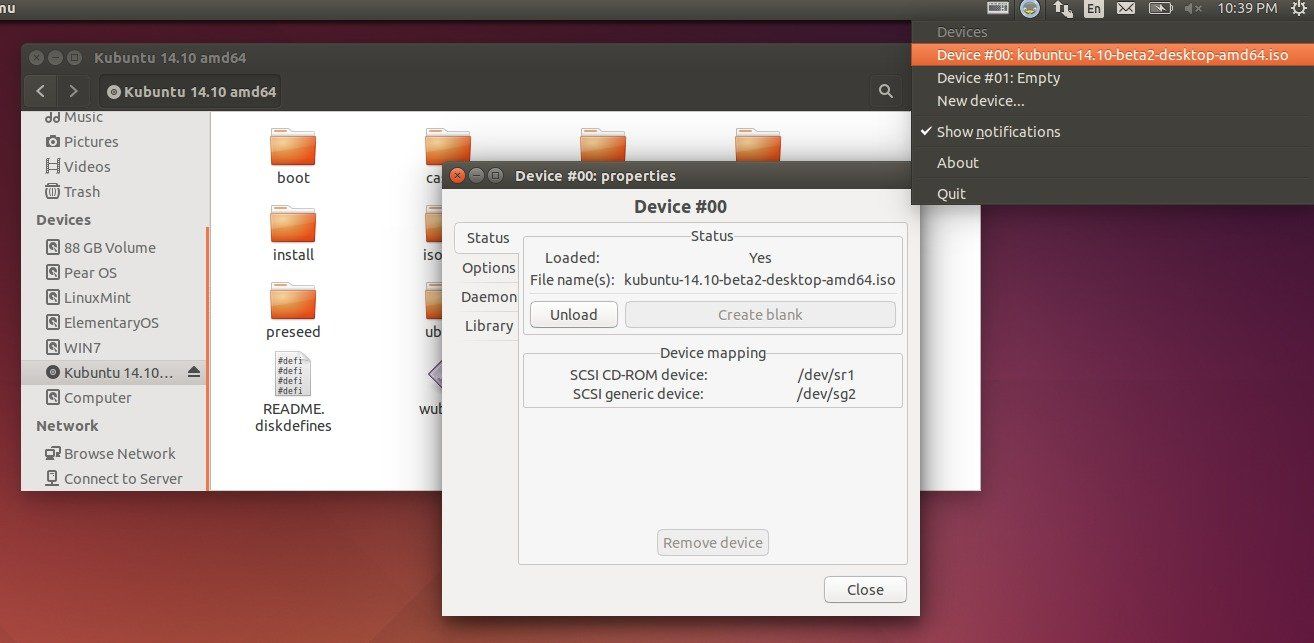Image resolution: width=1314 pixels, height=643 pixels.
Task: Click the Kubuntu 14.10 amd64 path button
Action: [x=190, y=91]
